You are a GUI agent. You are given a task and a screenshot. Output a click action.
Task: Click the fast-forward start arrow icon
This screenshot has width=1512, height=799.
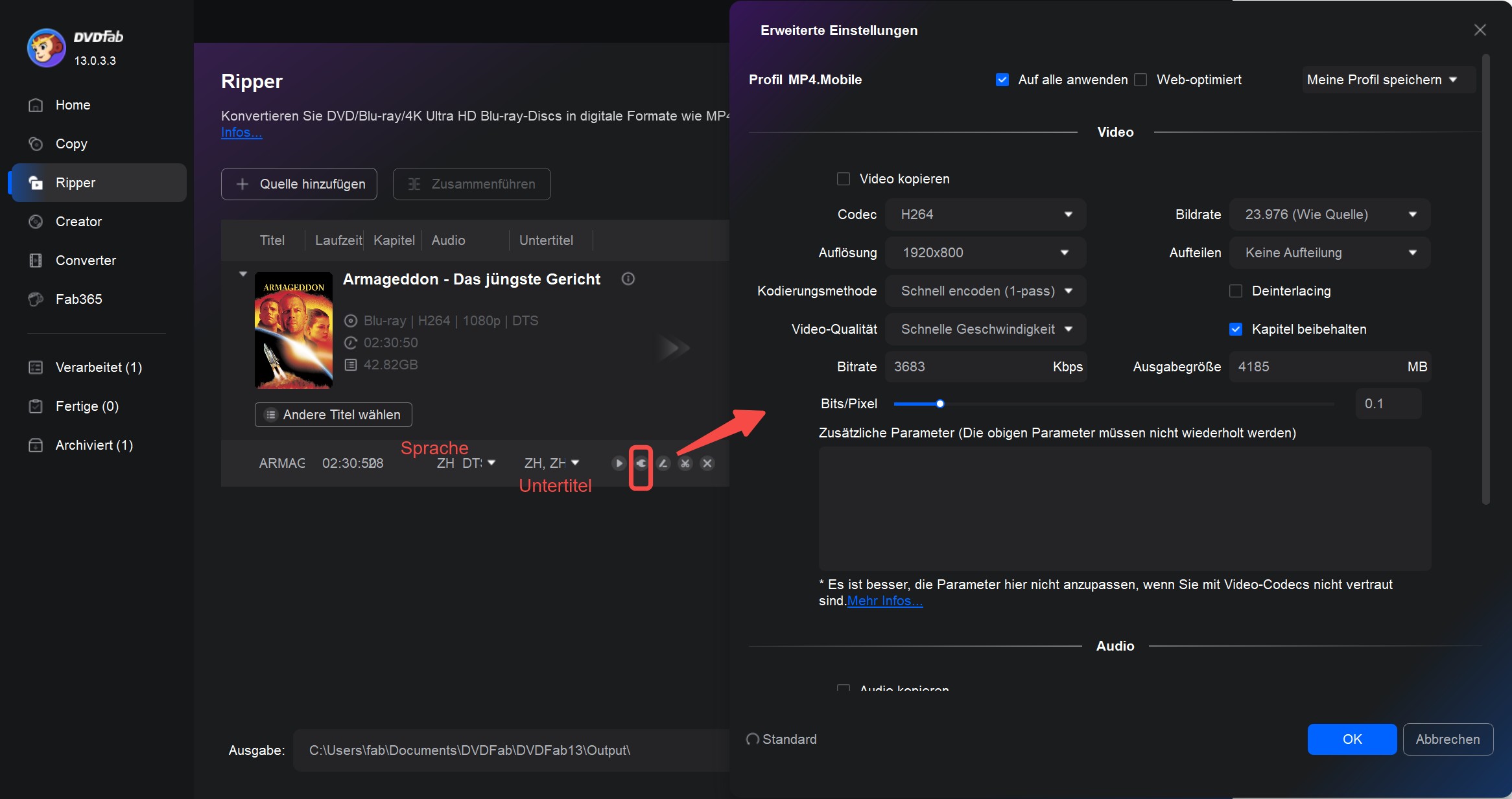click(x=674, y=348)
